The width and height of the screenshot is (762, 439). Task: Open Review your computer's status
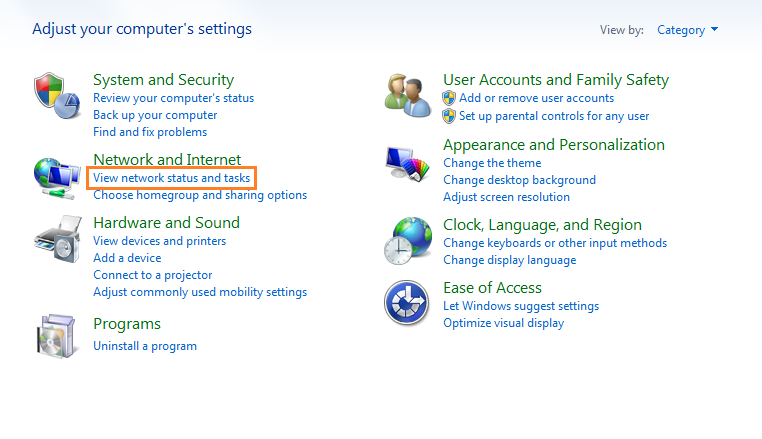tap(173, 98)
